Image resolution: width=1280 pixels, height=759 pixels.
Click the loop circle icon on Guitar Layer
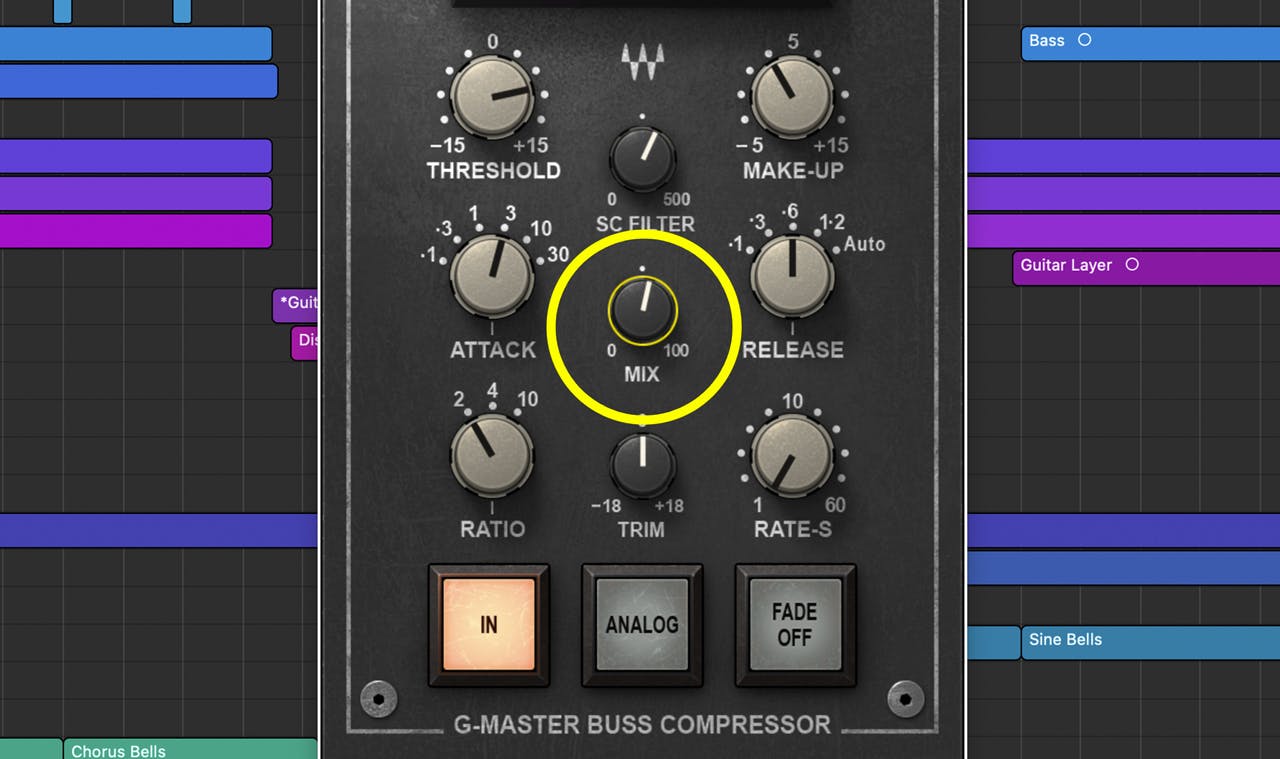tap(1132, 265)
